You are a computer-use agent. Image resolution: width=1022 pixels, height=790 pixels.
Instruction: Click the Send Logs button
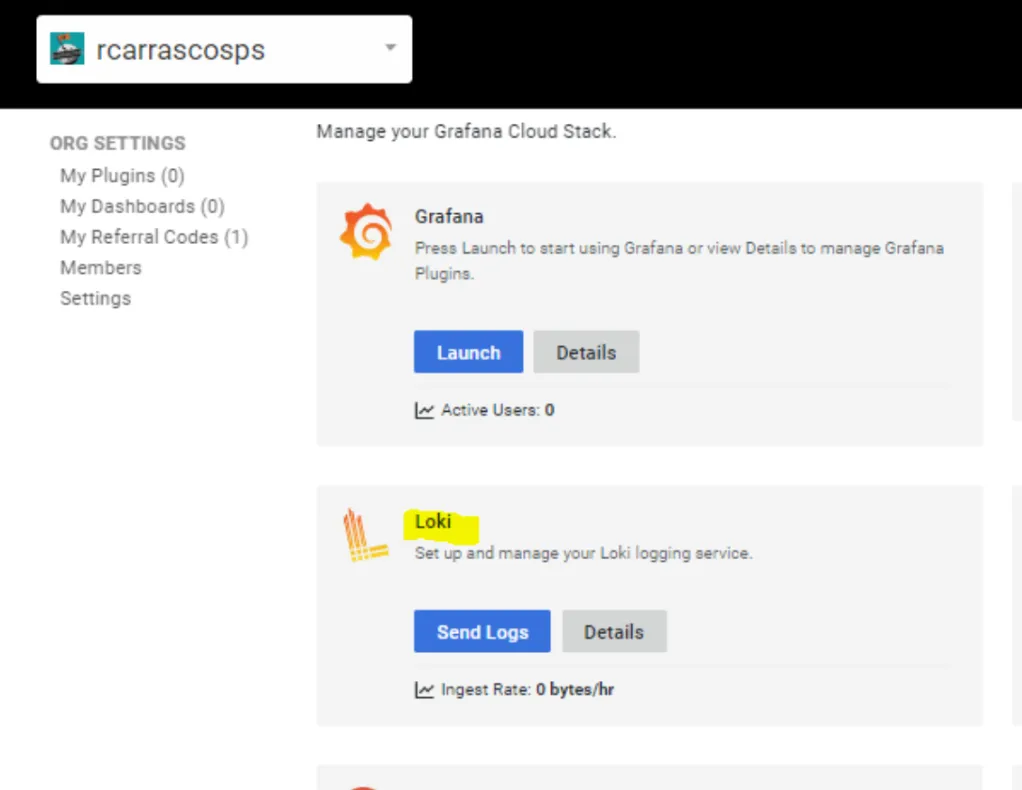(x=482, y=631)
